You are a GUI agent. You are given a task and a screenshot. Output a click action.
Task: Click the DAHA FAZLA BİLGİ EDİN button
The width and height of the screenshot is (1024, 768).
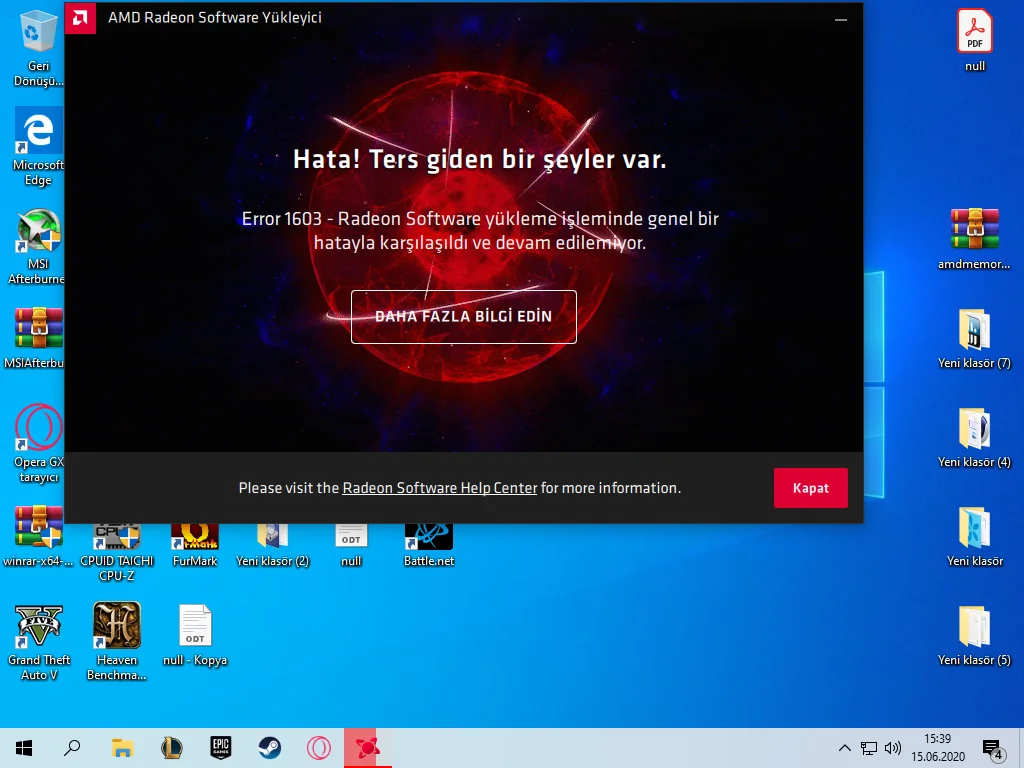464,317
